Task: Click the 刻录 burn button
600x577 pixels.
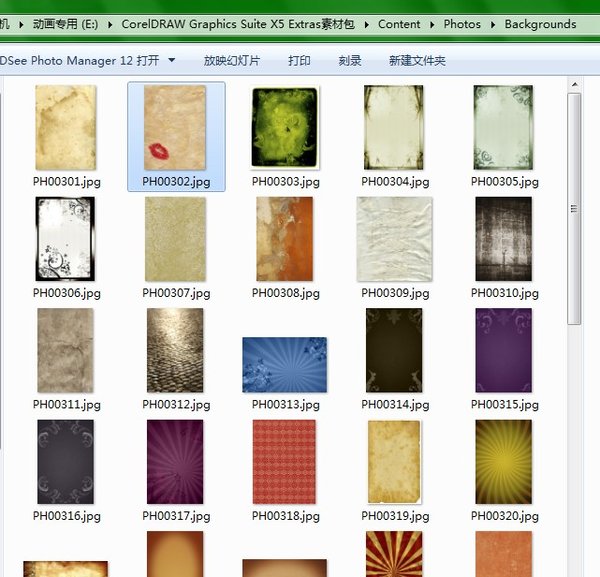Action: (350, 60)
